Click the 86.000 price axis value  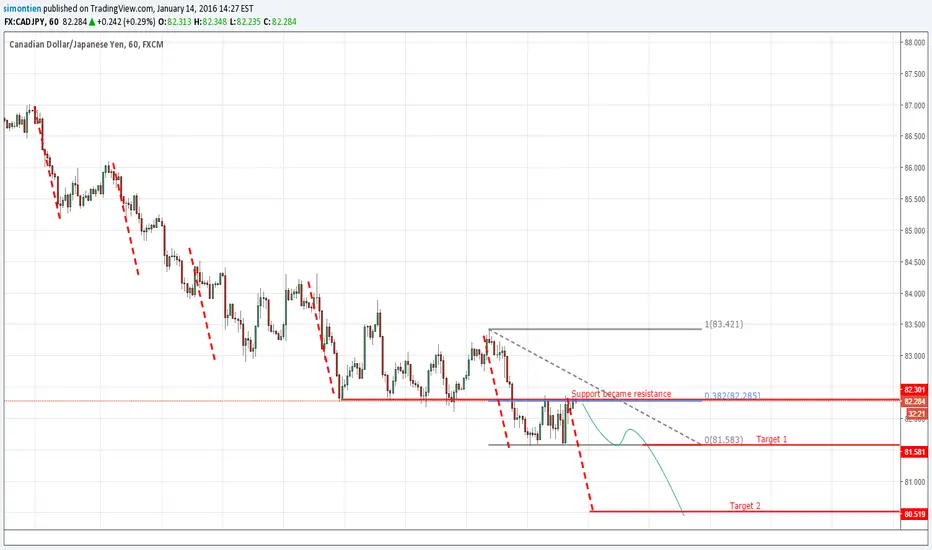coord(914,168)
